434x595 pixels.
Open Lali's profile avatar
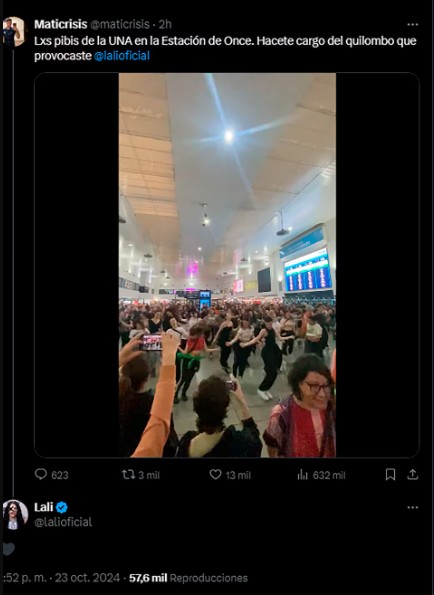coord(15,515)
